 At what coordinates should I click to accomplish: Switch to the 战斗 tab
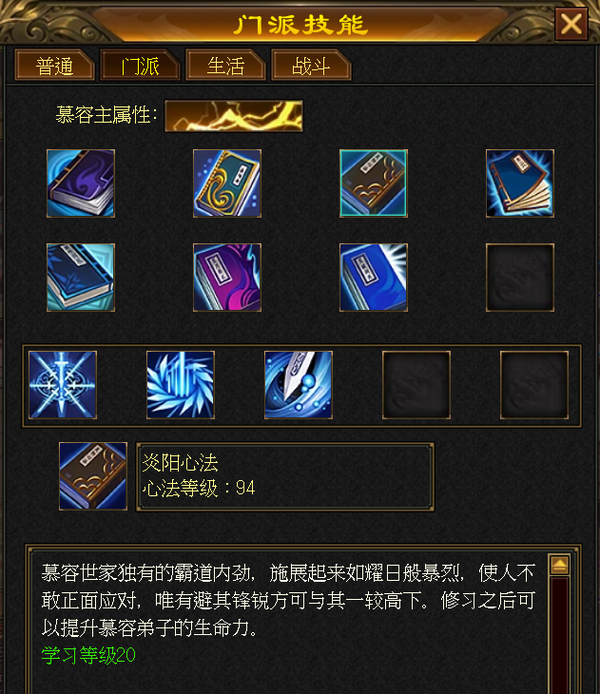click(311, 65)
